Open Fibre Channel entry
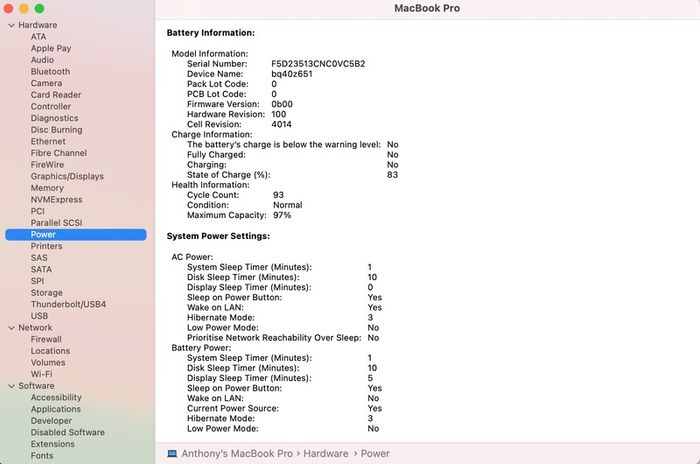This screenshot has width=700, height=464. pyautogui.click(x=59, y=153)
